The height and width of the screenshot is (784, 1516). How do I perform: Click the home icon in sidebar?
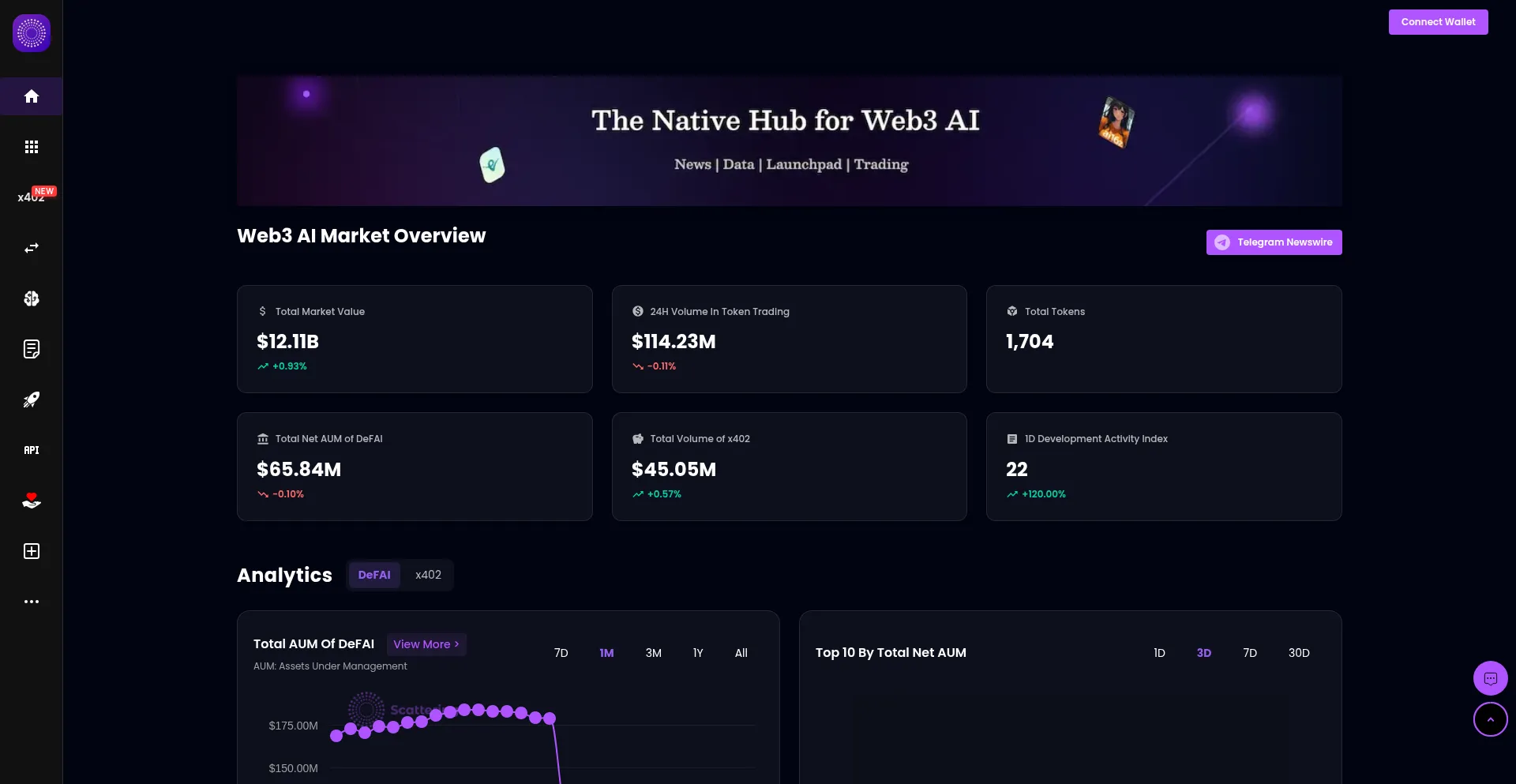point(32,96)
